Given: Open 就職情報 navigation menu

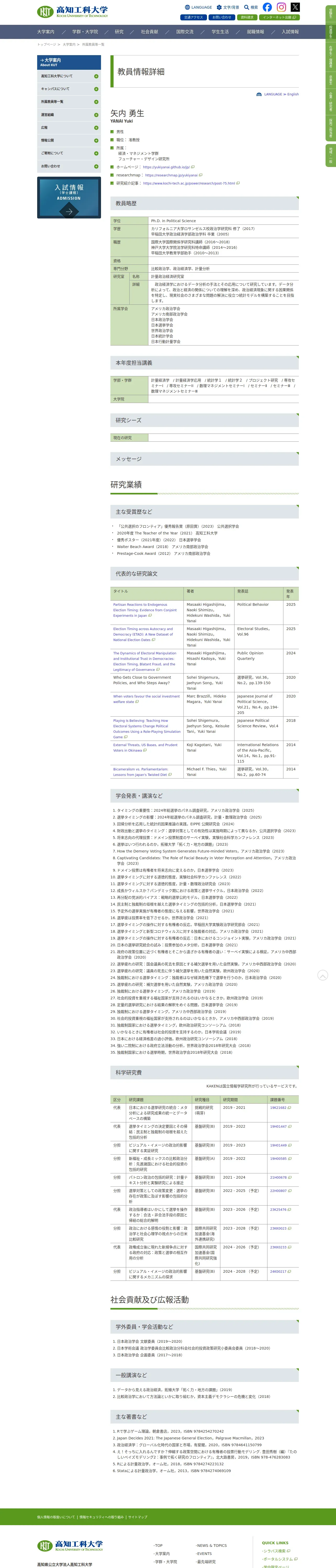Looking at the screenshot, I should 255,32.
